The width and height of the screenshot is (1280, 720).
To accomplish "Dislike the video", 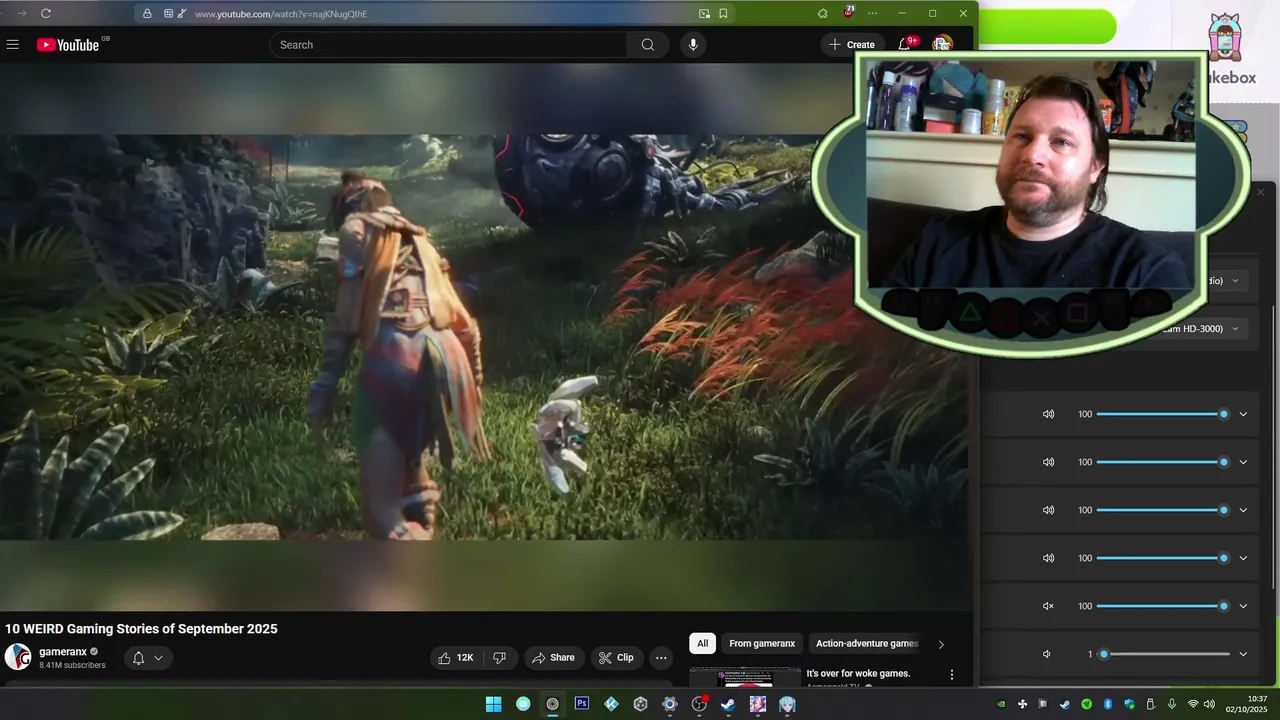I will [499, 657].
